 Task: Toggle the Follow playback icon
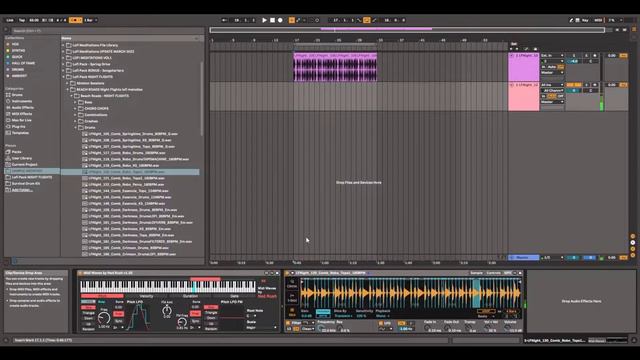click(x=224, y=20)
